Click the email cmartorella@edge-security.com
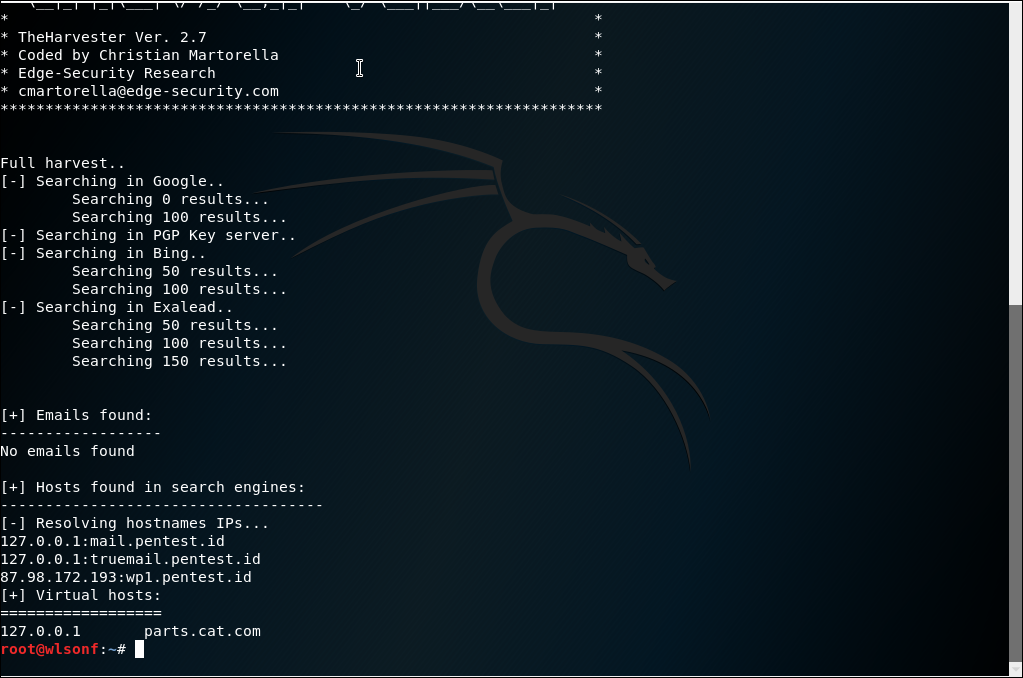Screen dimensions: 1023x678 [148, 91]
